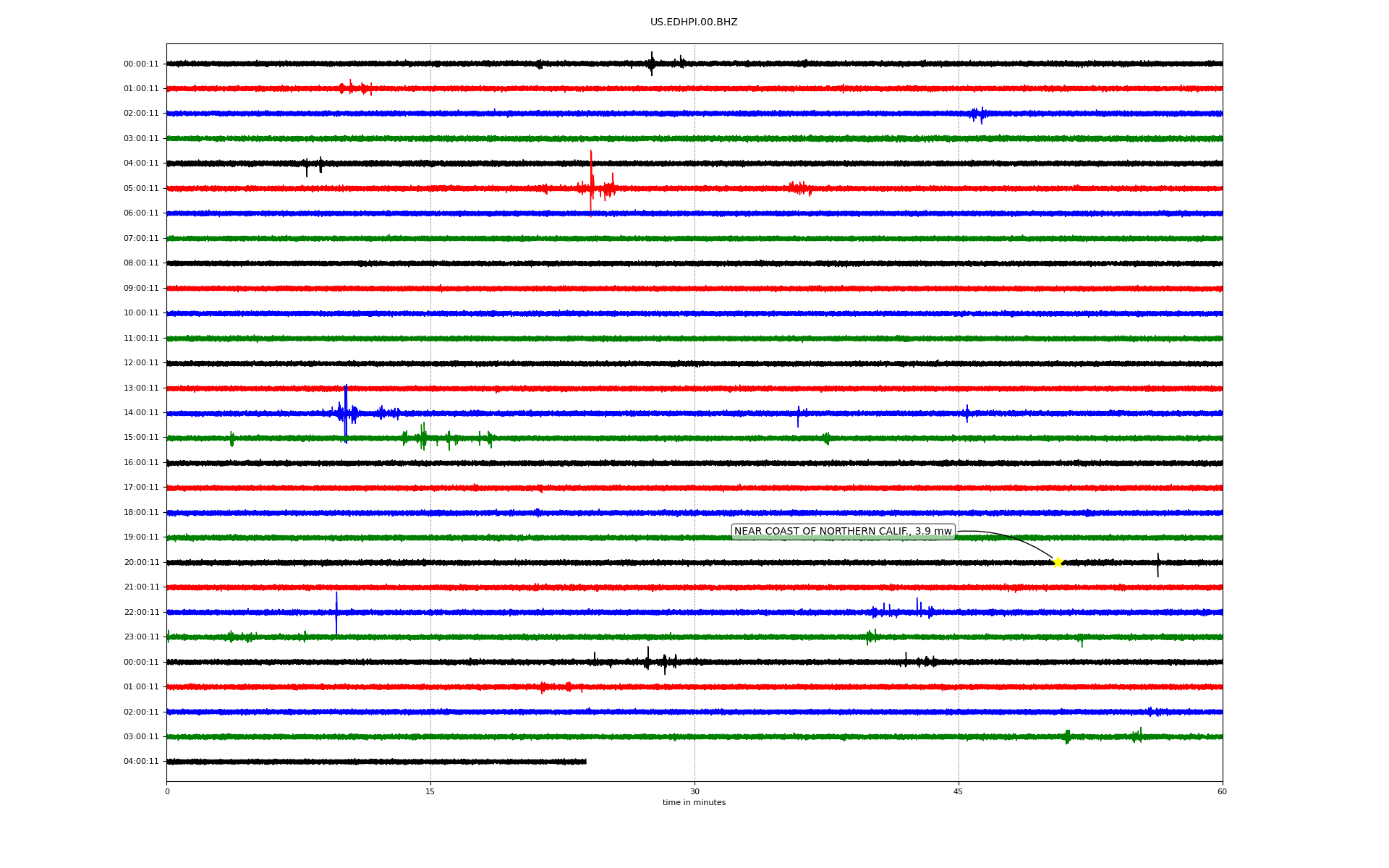Select the 16:00:11 time label

click(x=141, y=462)
